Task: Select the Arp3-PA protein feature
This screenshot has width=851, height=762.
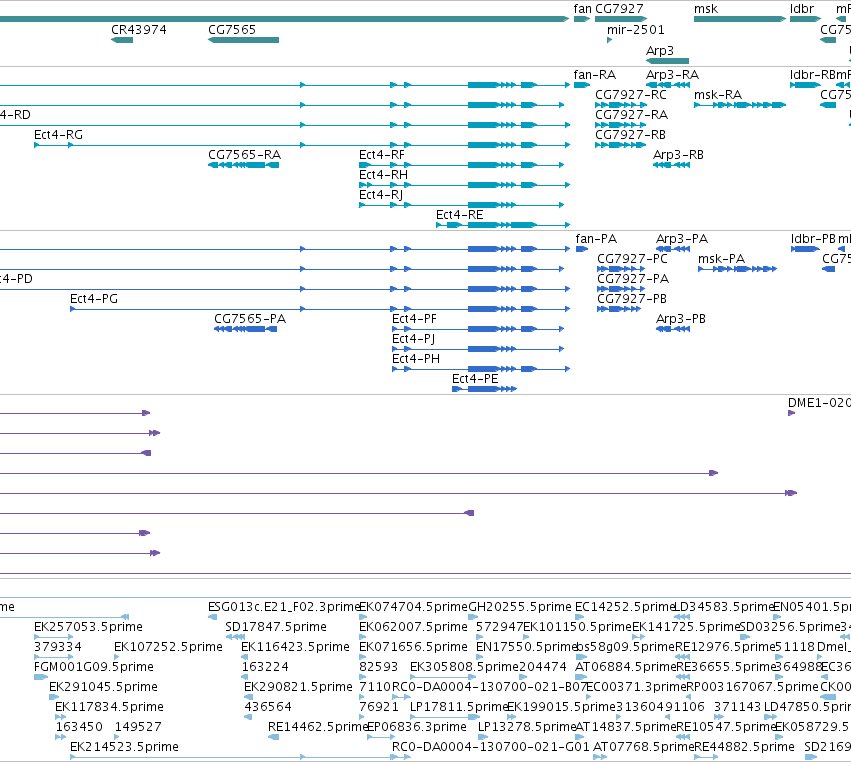Action: click(x=673, y=249)
